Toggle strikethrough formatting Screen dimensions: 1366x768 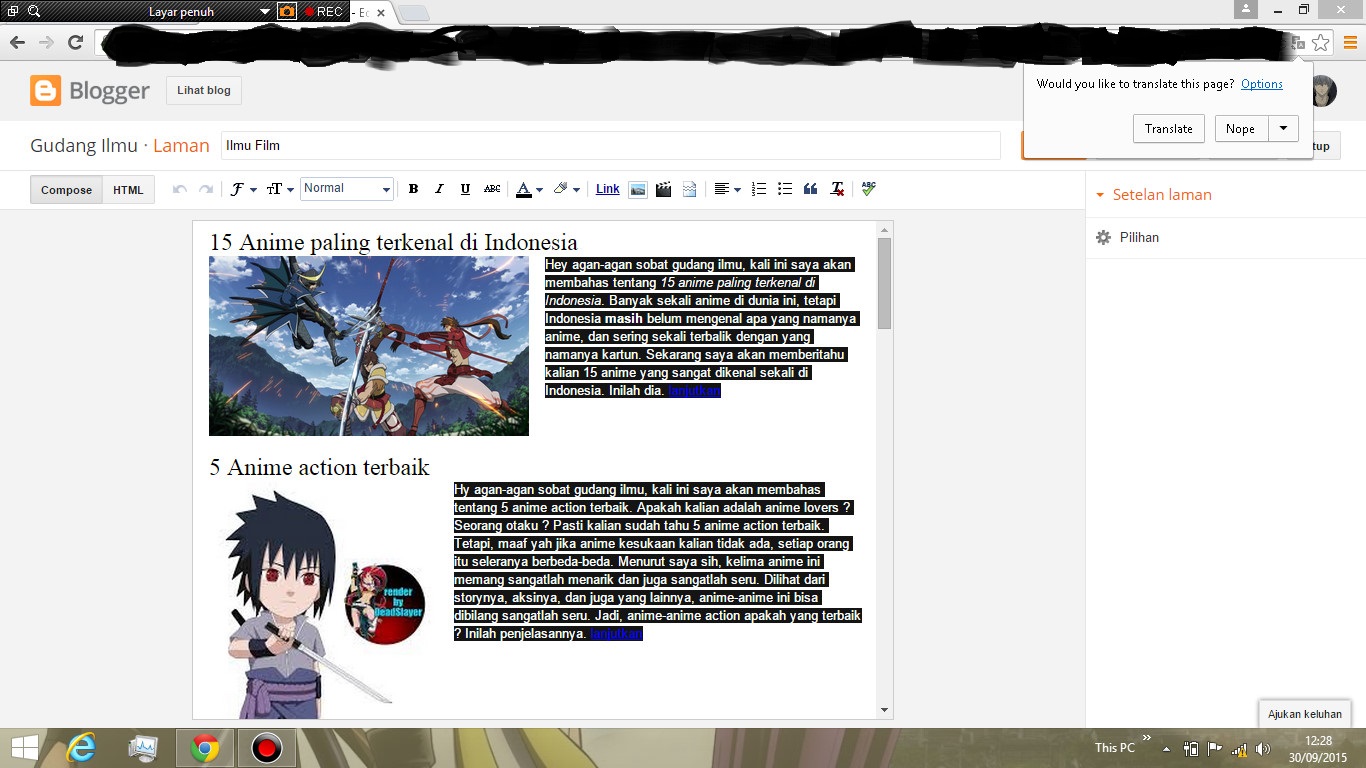click(492, 189)
